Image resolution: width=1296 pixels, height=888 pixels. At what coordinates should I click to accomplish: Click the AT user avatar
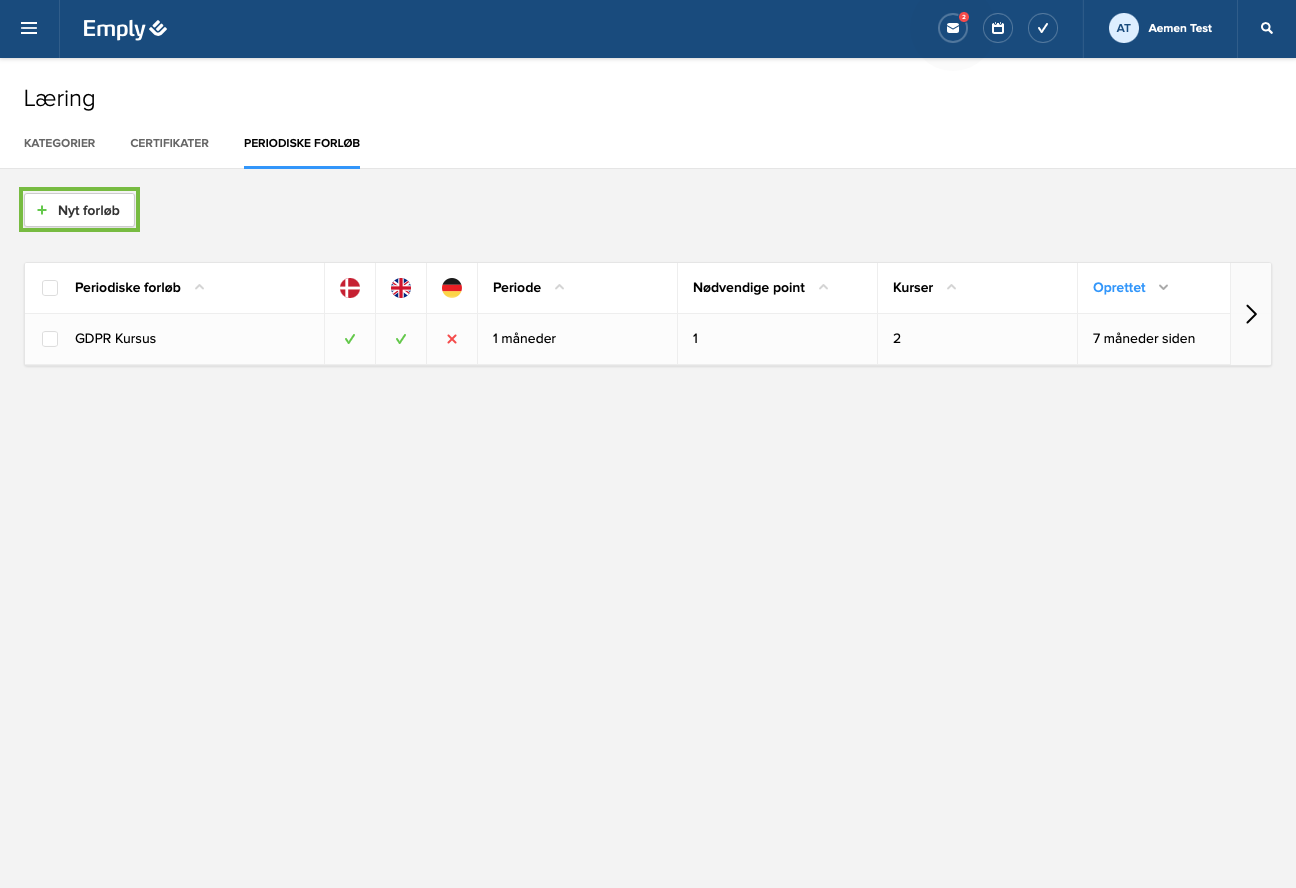[1123, 29]
